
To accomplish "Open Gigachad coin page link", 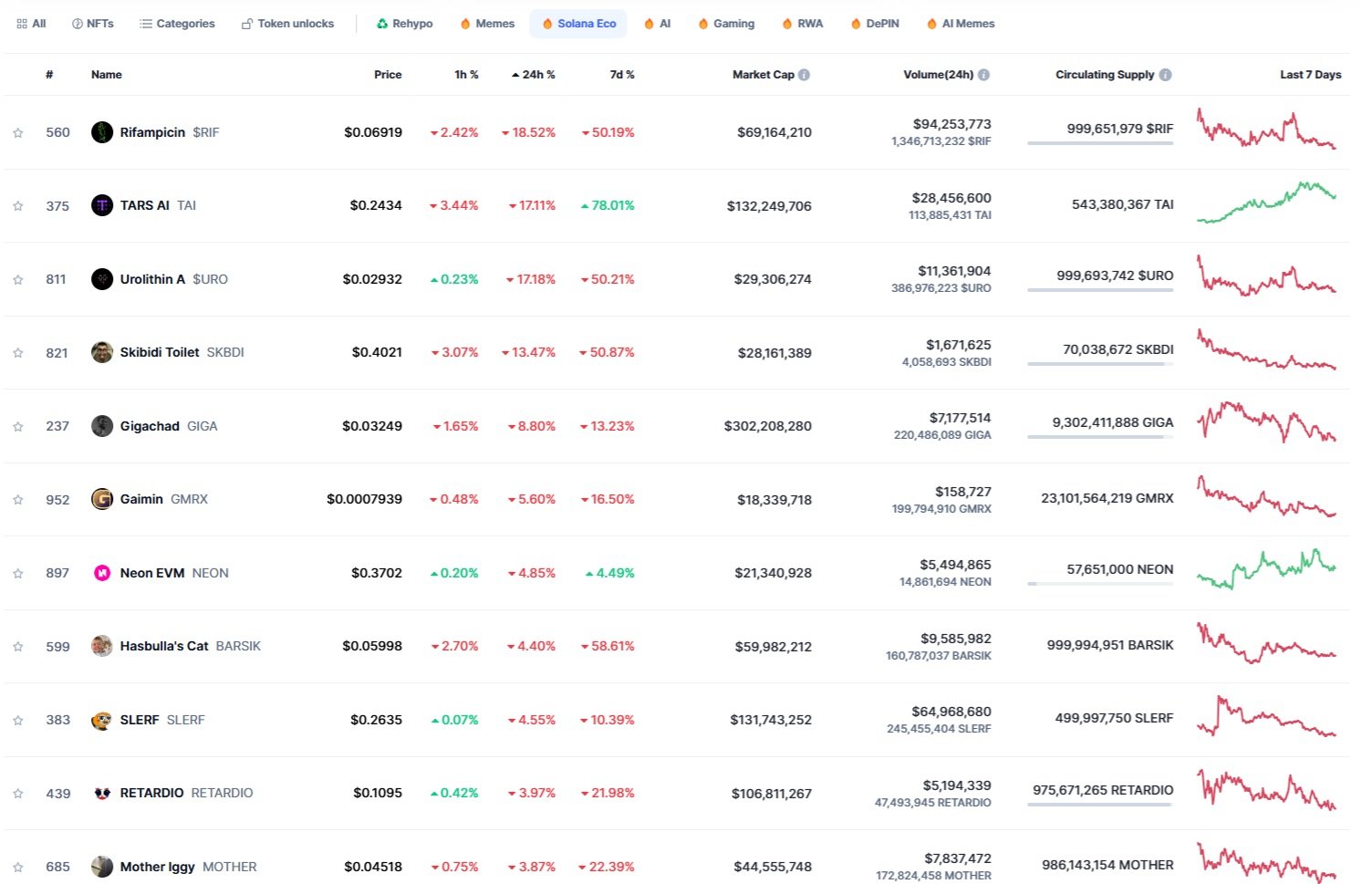I will [169, 426].
